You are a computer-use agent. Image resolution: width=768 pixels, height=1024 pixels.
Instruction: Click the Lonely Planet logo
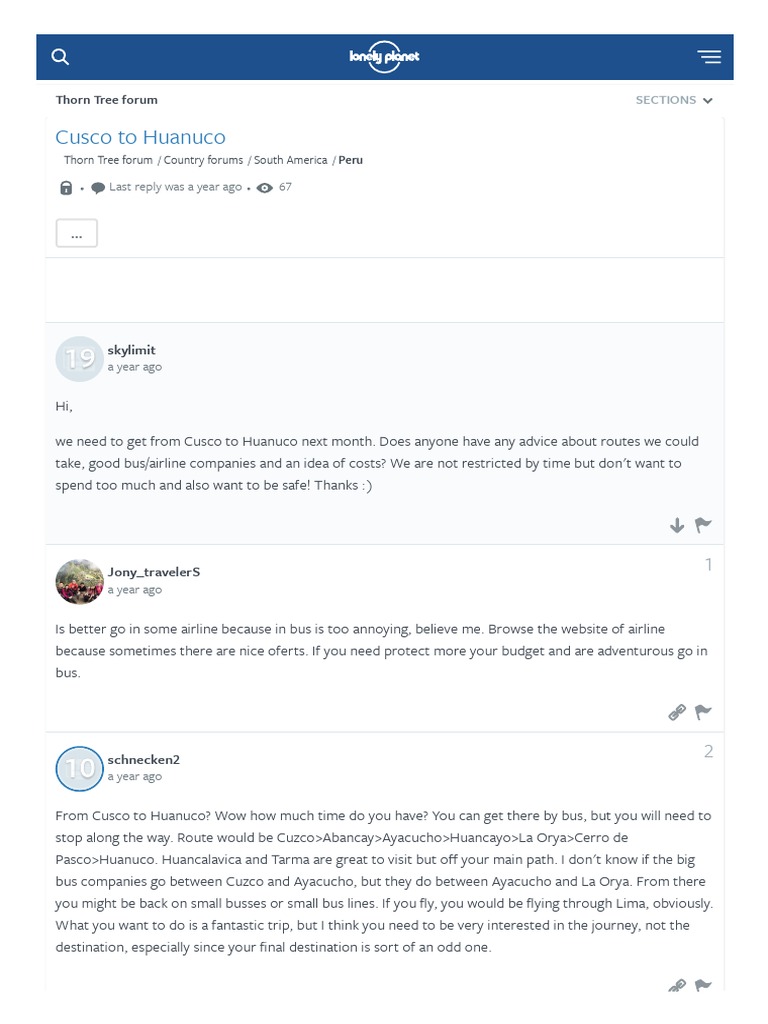(384, 57)
